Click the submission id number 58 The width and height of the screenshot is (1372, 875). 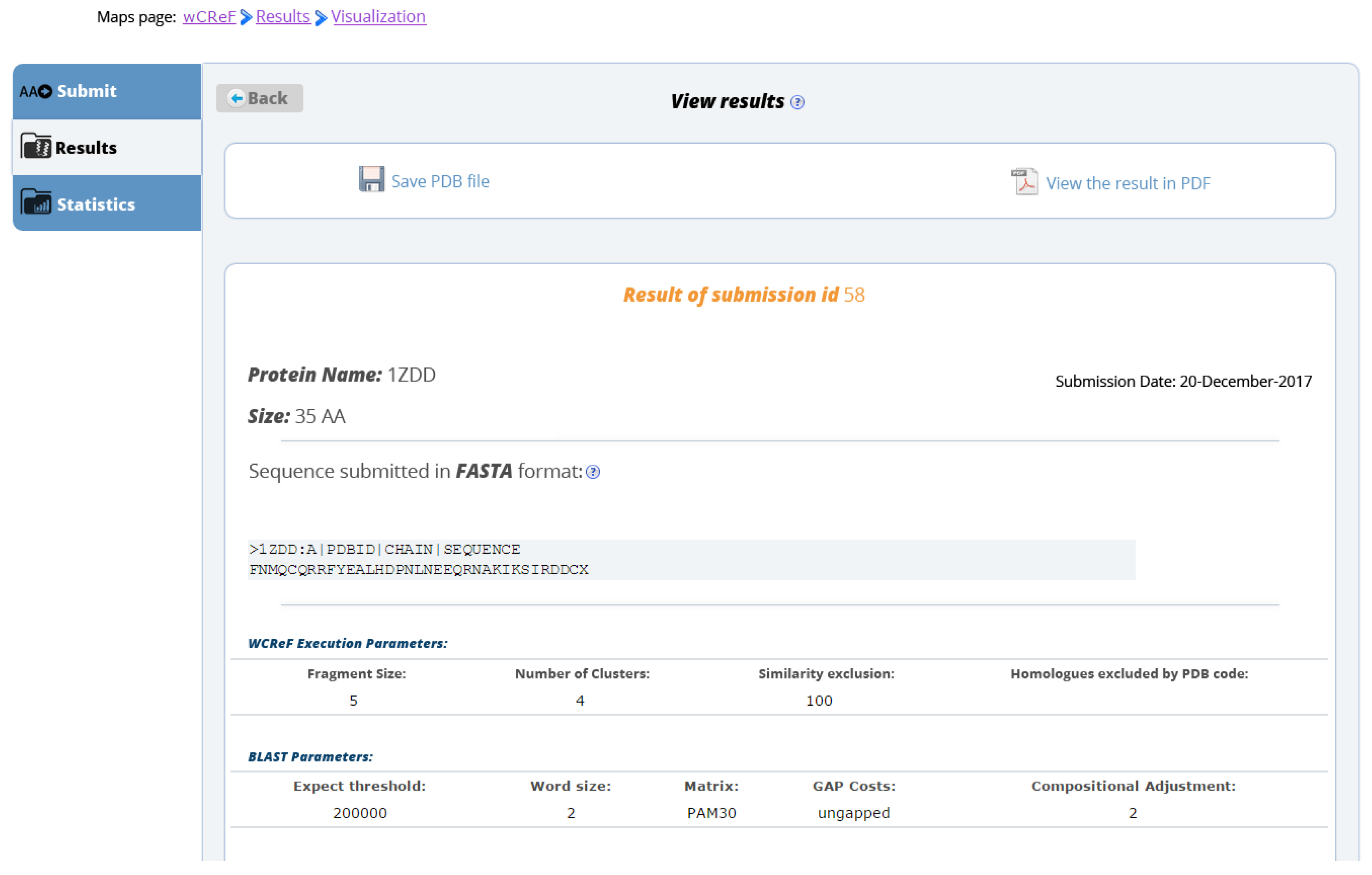coord(853,295)
